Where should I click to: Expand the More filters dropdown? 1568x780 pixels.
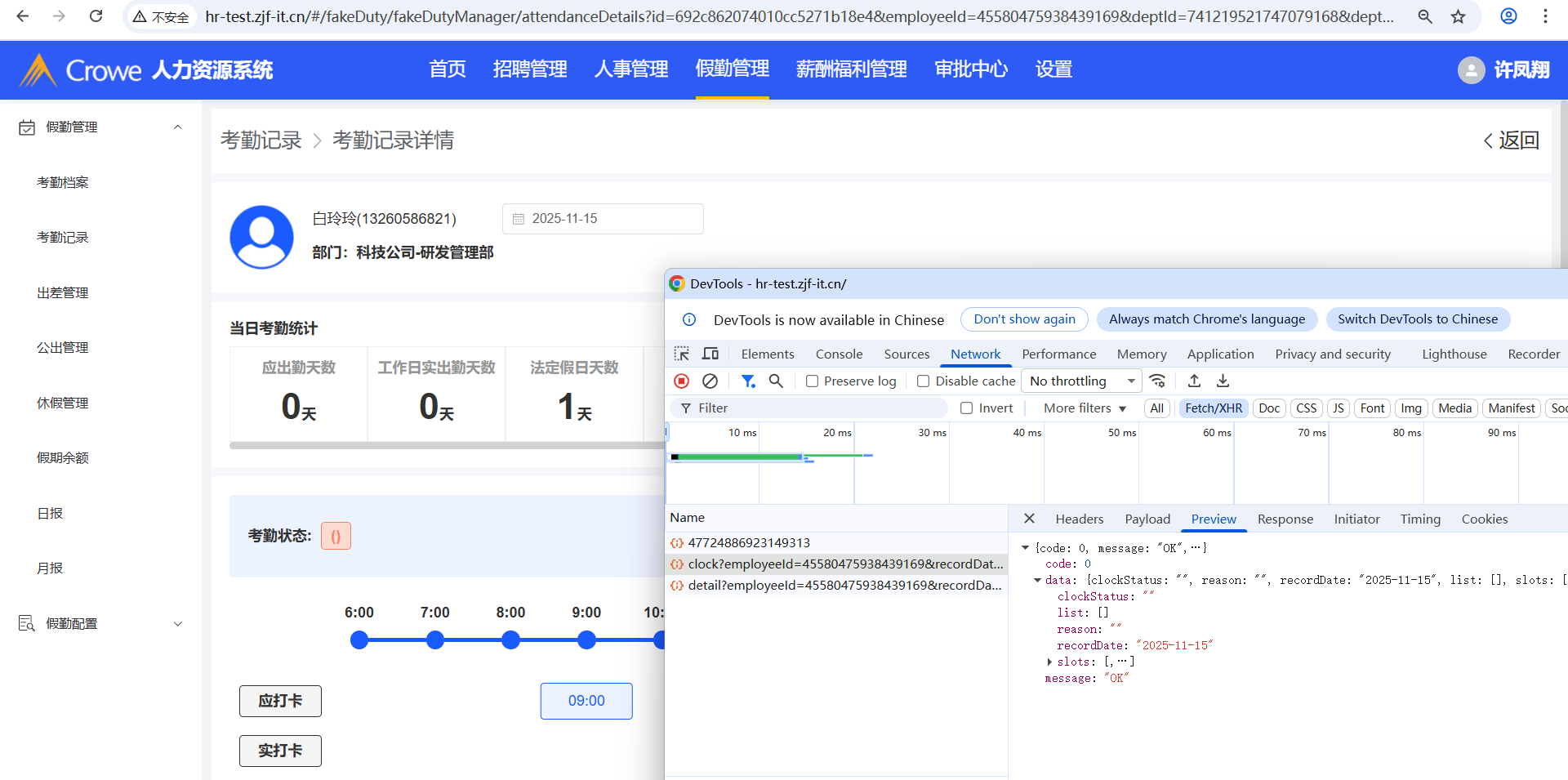click(1085, 408)
